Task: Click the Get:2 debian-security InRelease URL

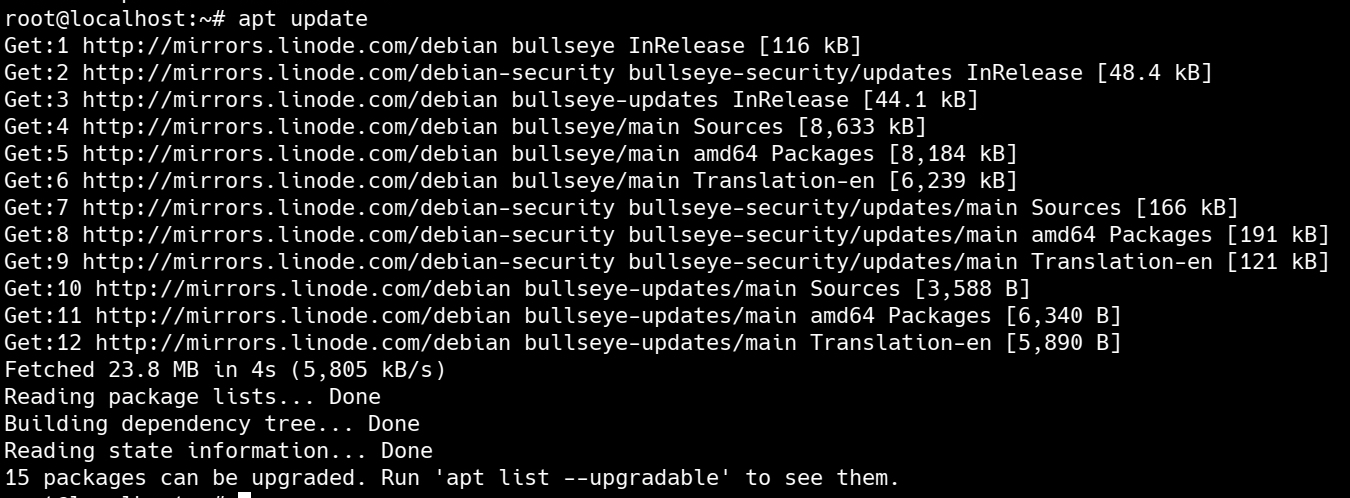Action: [x=350, y=72]
